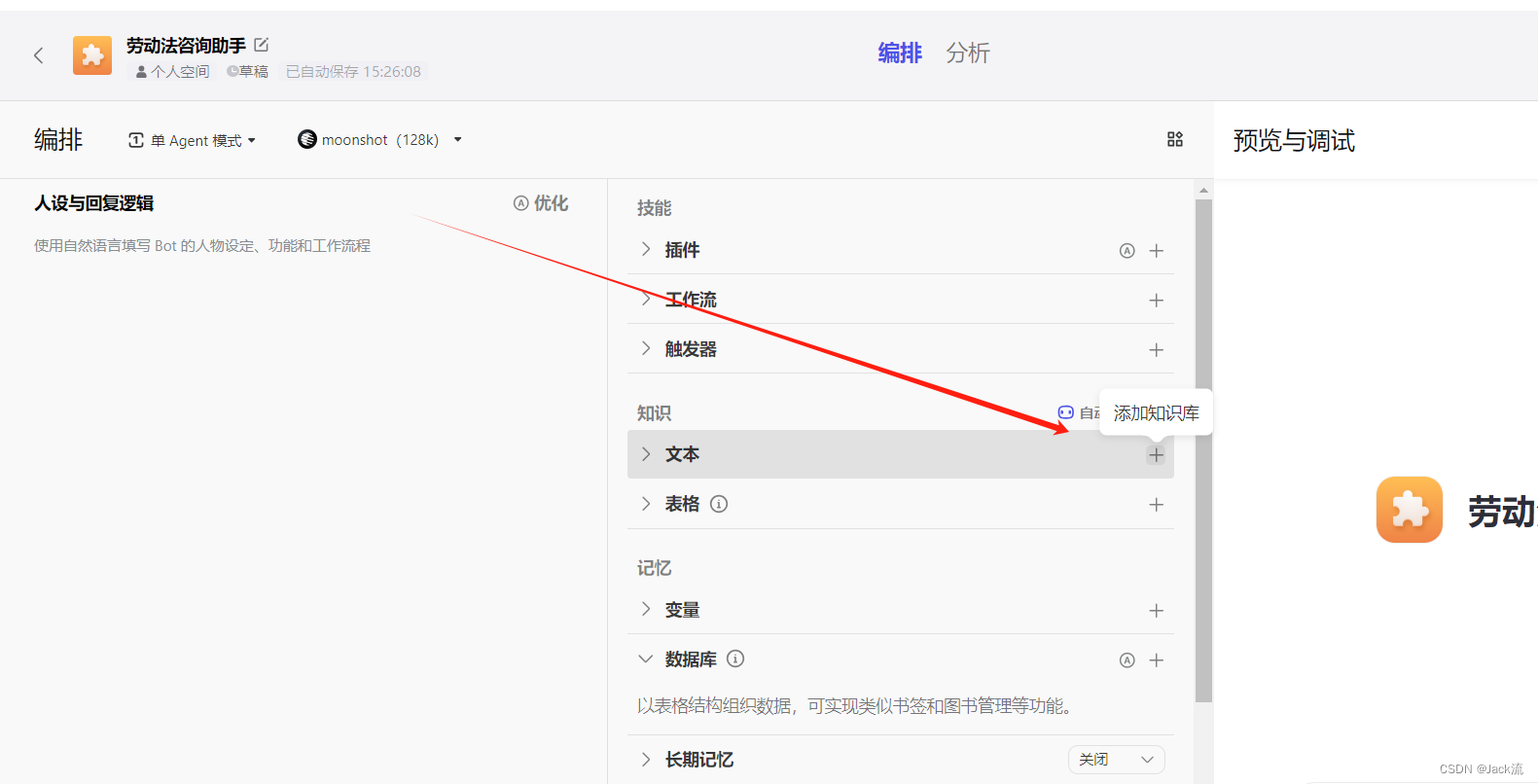1538x784 pixels.
Task: Click the 知识 section label
Action: (654, 413)
